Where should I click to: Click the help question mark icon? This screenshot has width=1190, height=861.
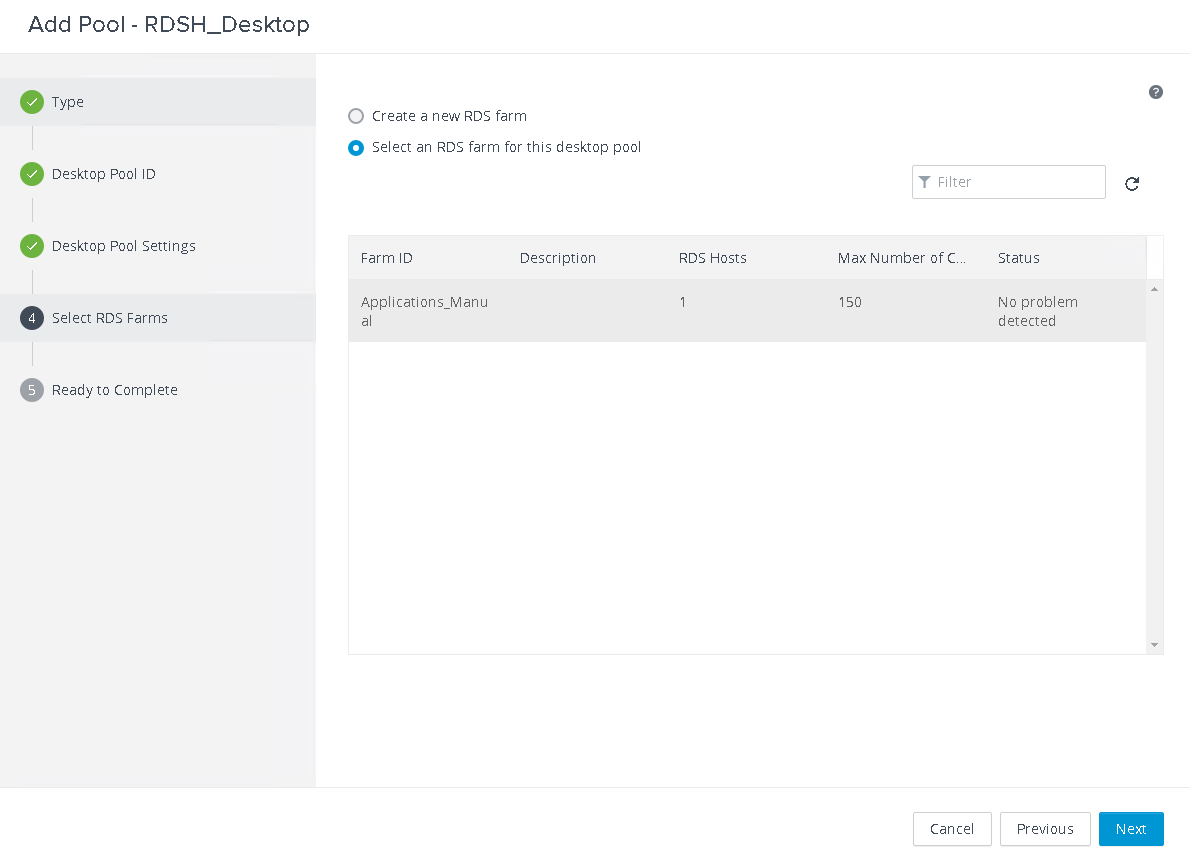click(x=1155, y=92)
